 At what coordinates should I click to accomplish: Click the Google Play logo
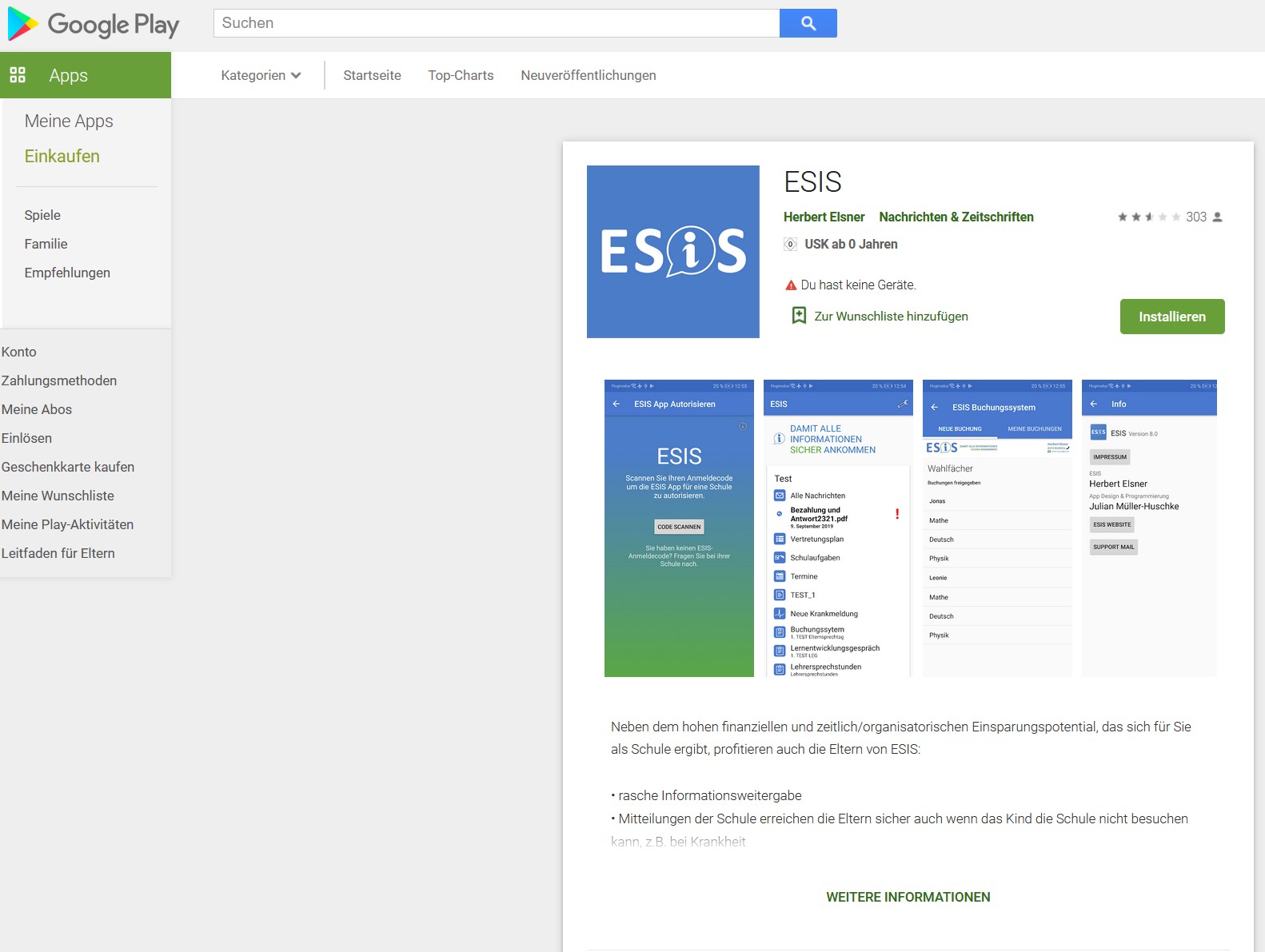point(94,25)
